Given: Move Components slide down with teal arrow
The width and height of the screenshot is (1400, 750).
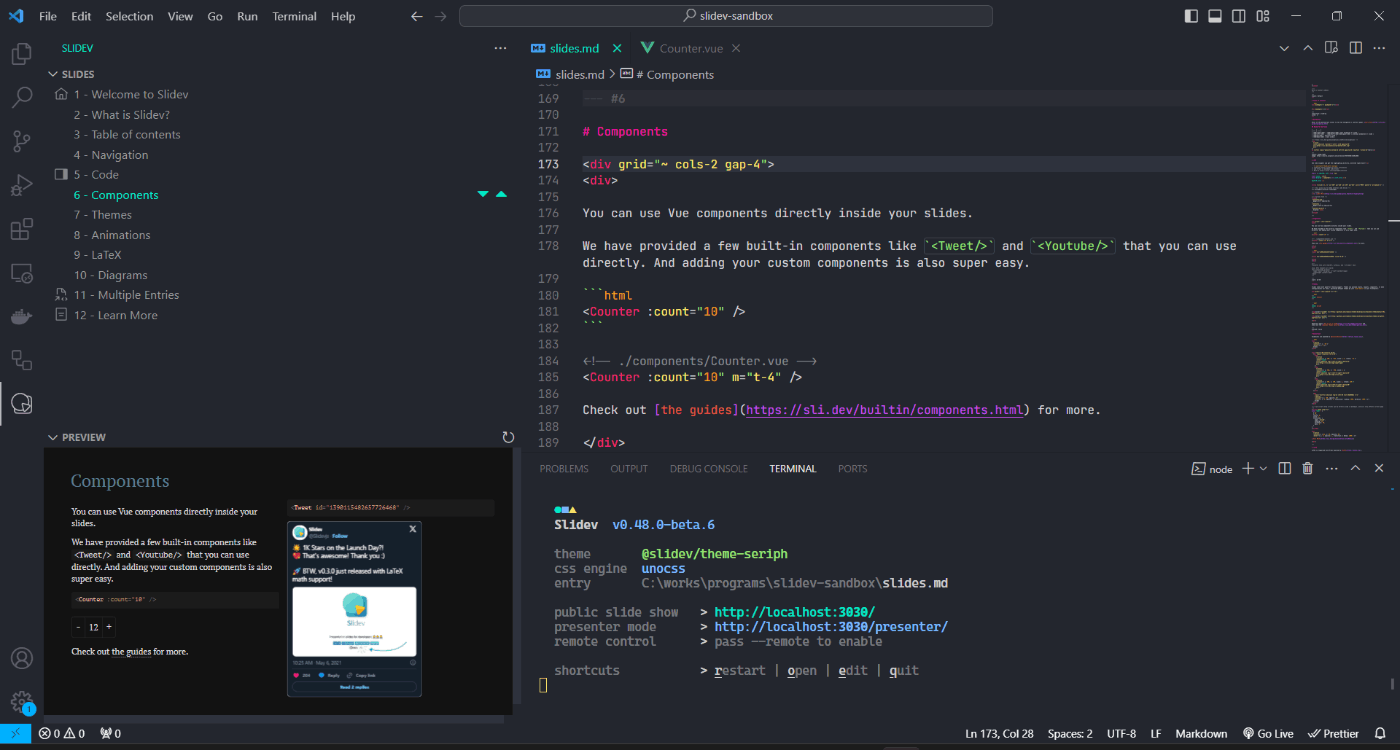Looking at the screenshot, I should [x=483, y=195].
